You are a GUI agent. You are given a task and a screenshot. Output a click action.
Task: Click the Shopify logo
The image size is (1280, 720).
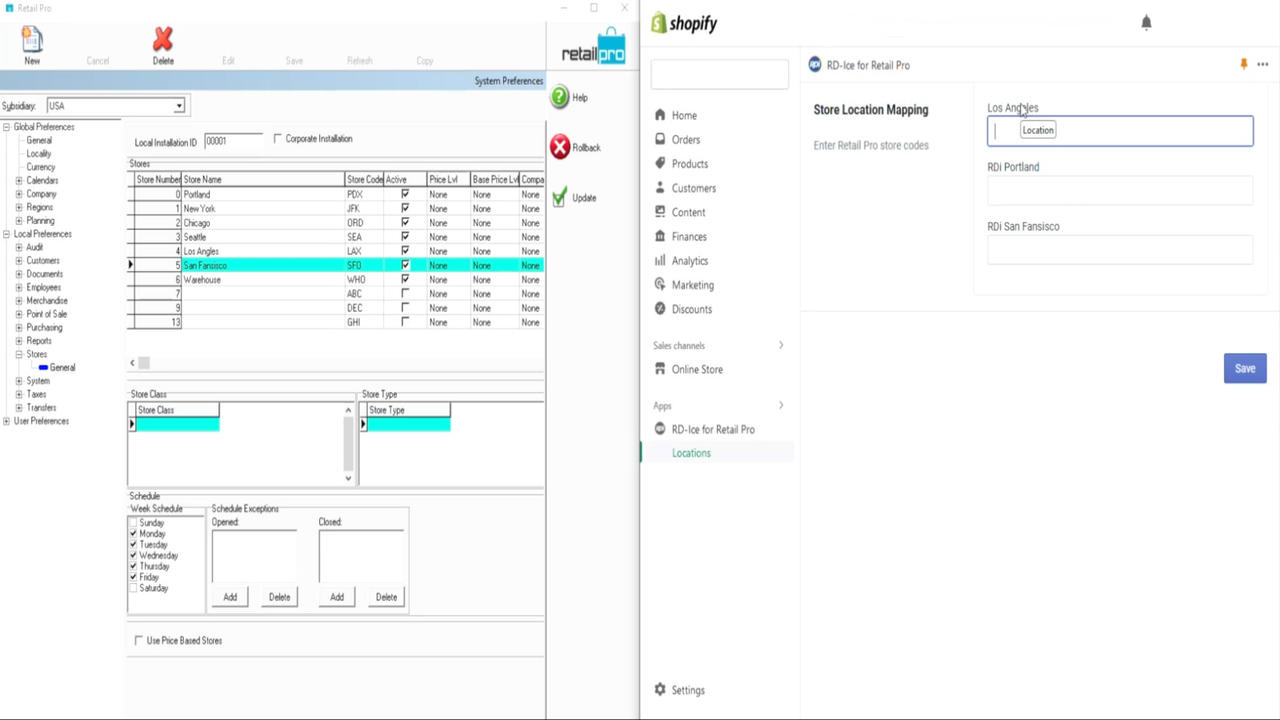pos(685,23)
